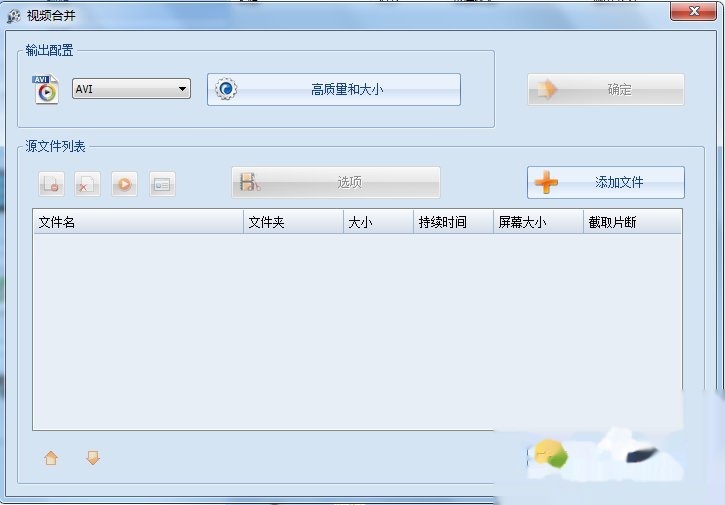Move selected file up with arrow

point(51,458)
